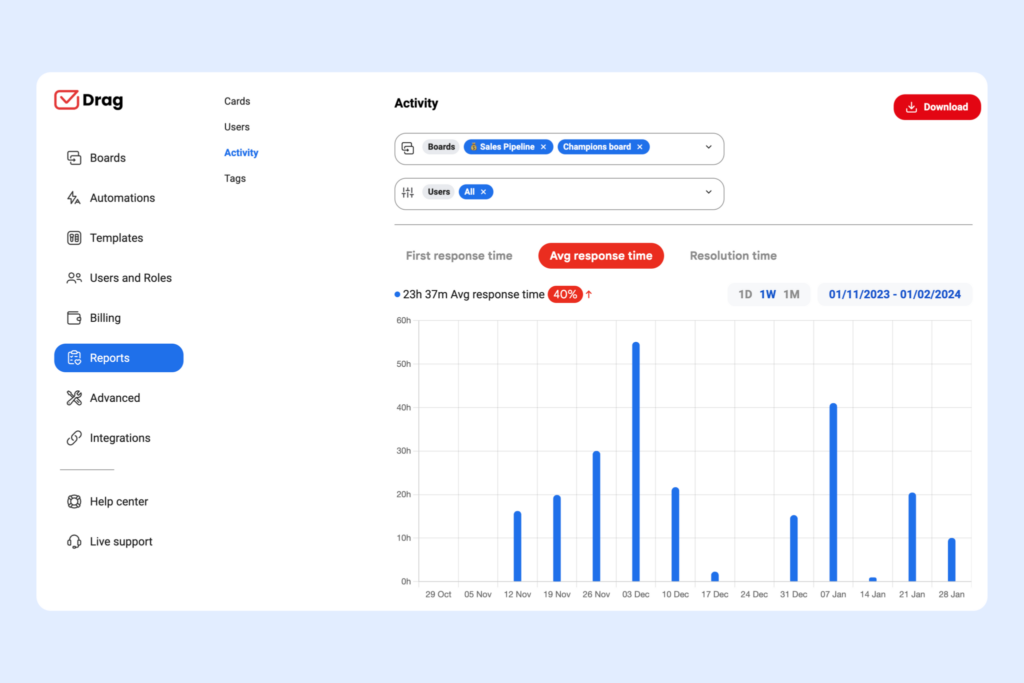Click the Live support headset icon

[74, 541]
